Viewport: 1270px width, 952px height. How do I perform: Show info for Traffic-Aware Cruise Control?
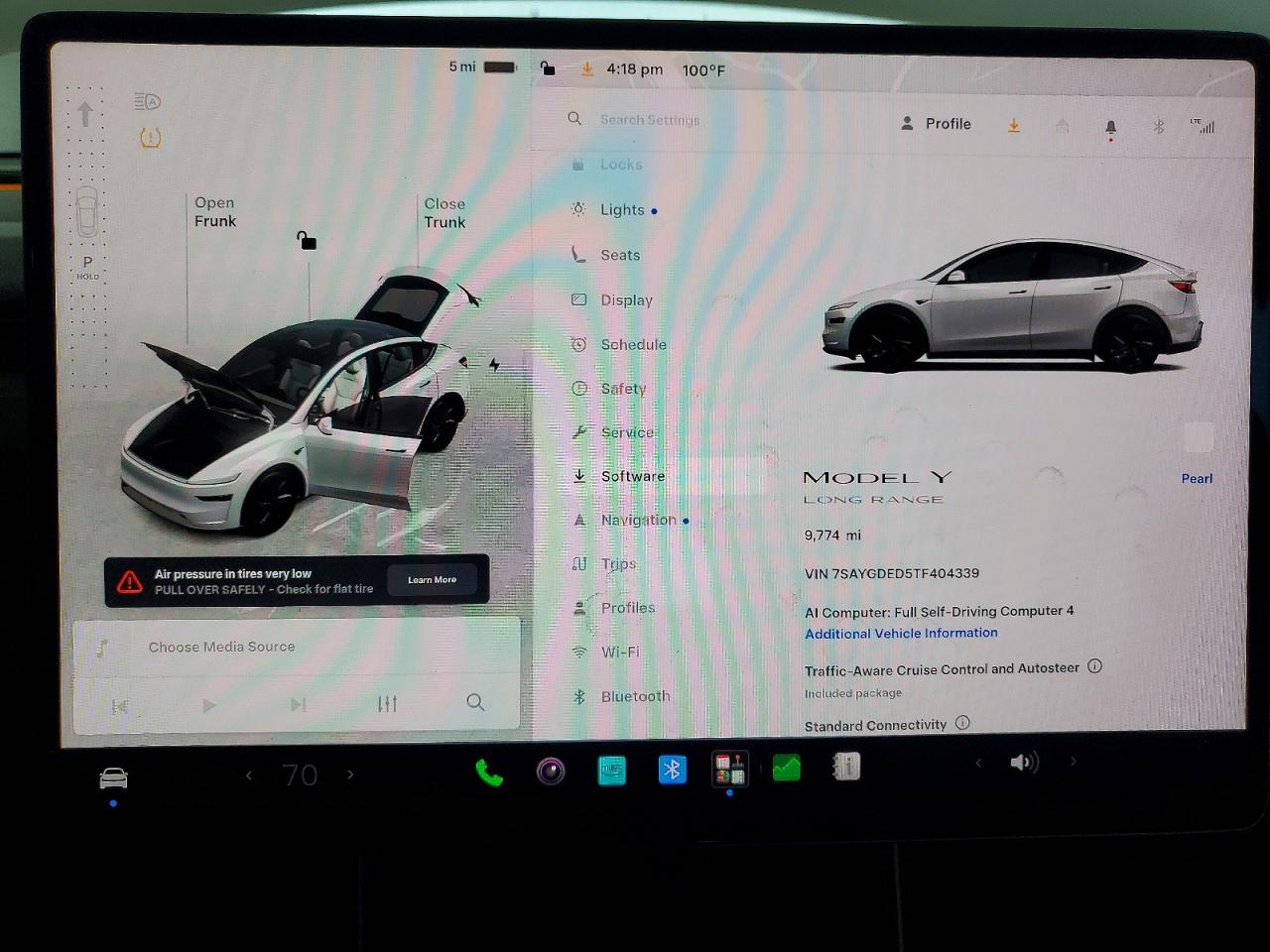tap(1094, 666)
